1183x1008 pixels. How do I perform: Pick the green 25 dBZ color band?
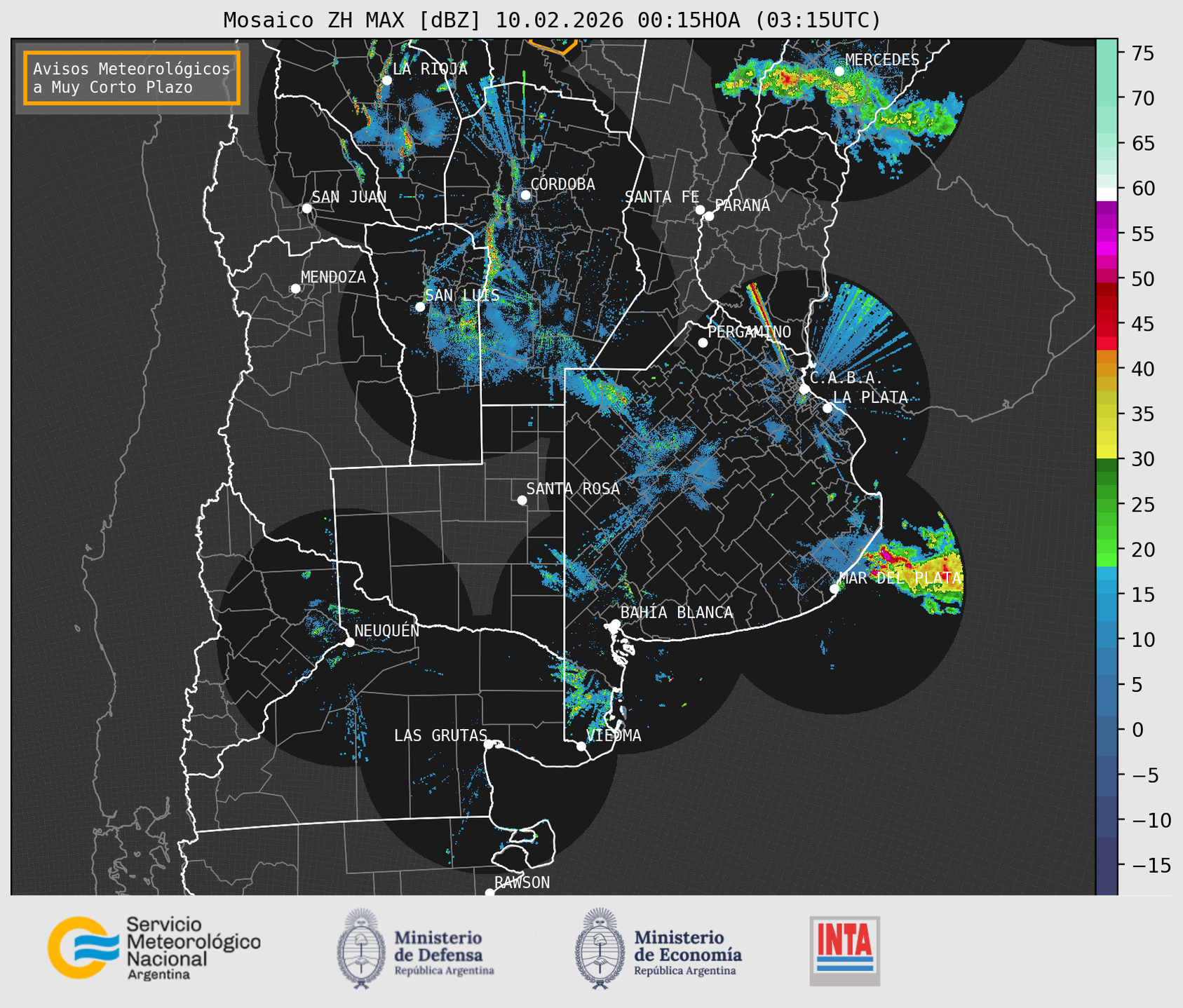pos(1107,505)
